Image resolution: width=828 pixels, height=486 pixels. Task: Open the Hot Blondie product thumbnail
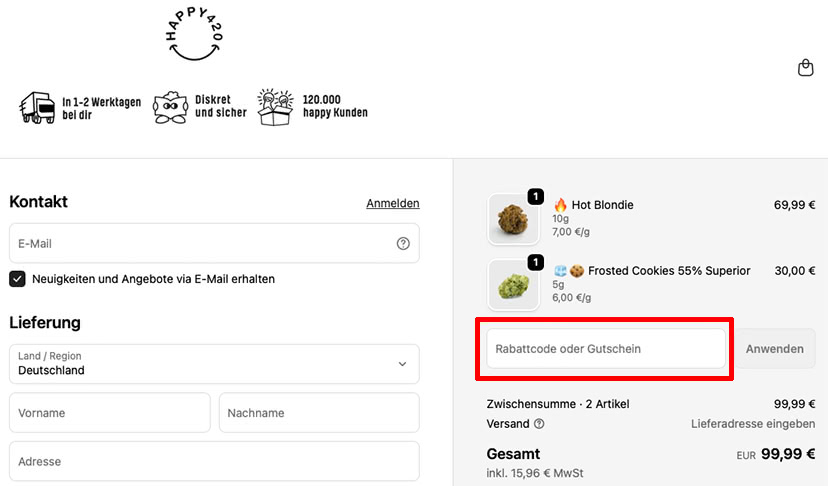click(513, 218)
